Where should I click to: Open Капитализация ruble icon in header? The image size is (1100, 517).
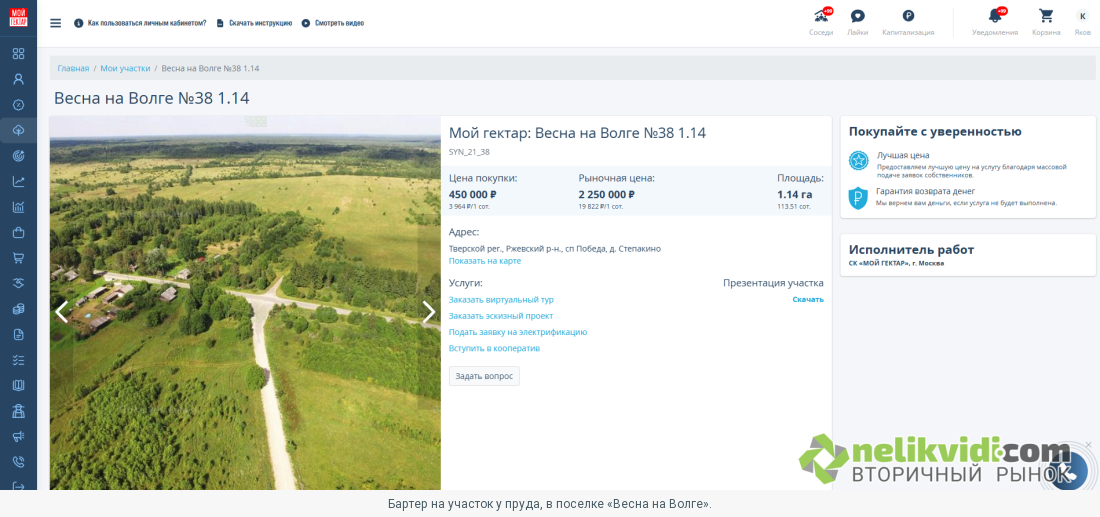908,22
